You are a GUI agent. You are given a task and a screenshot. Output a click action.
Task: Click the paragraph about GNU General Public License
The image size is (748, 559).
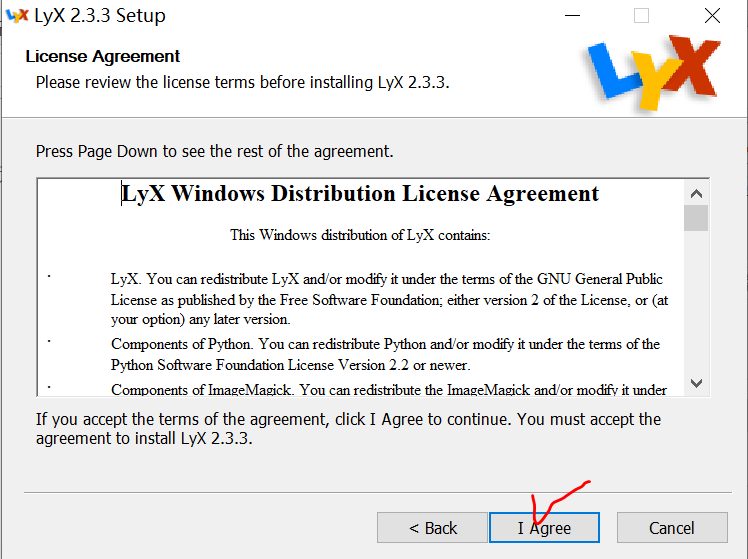[389, 299]
